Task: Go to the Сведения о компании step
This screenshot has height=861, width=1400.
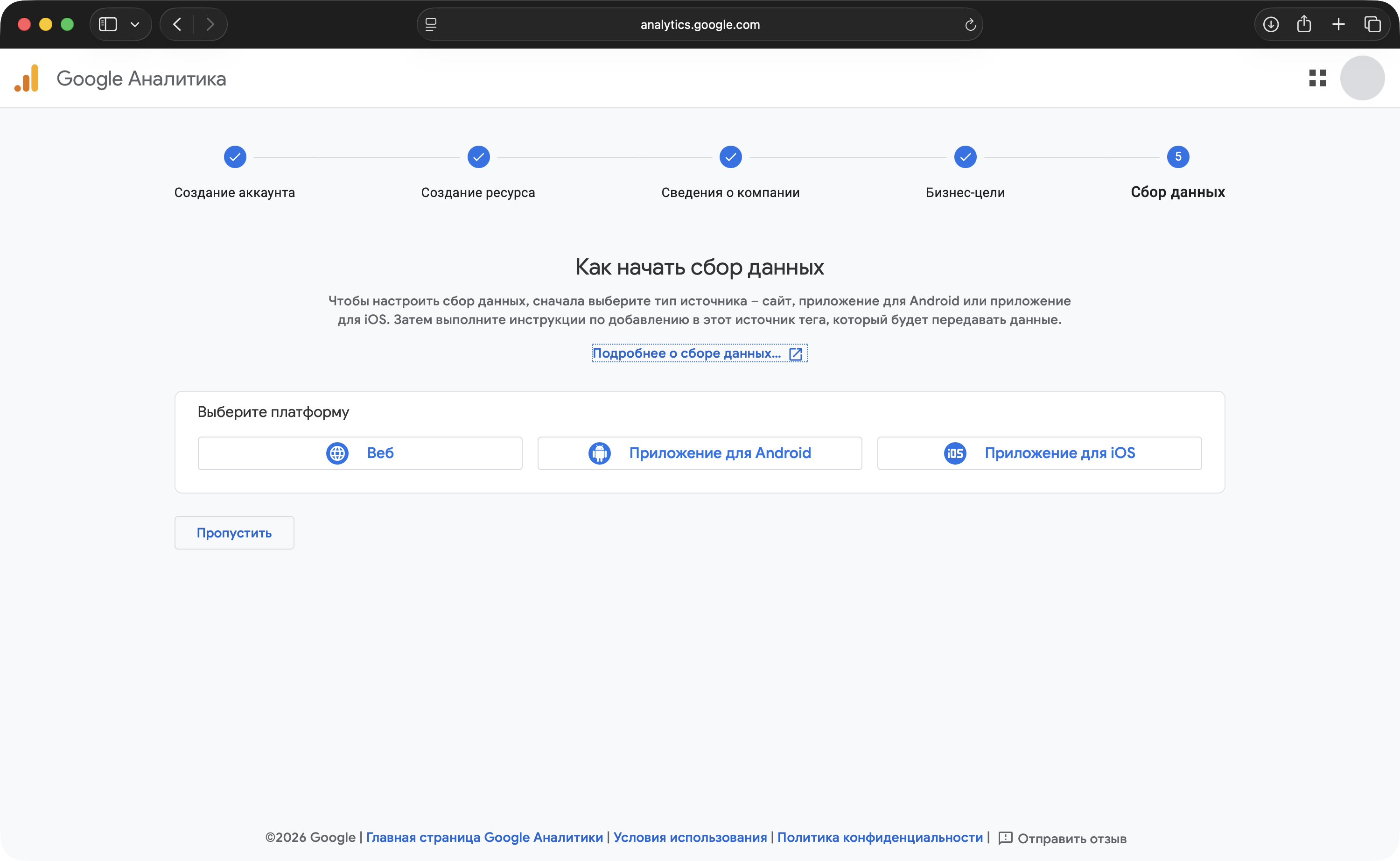Action: [730, 173]
